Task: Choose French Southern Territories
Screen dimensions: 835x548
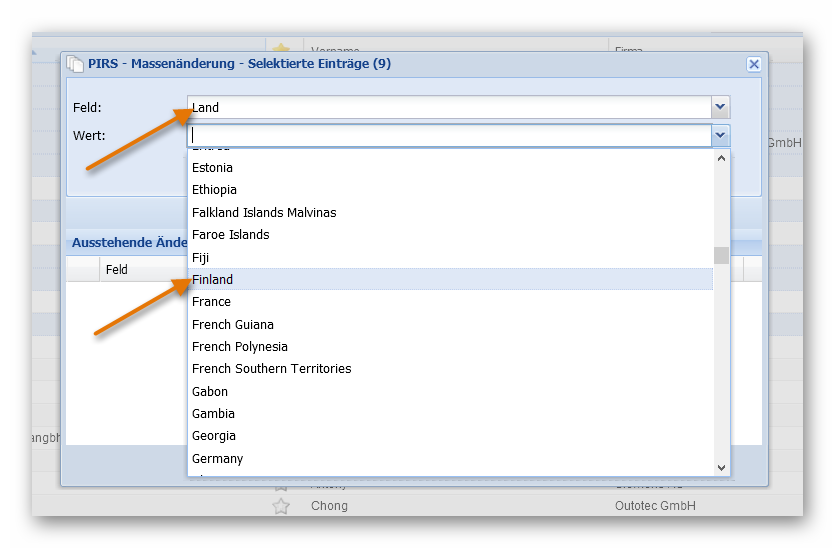Action: pos(272,369)
